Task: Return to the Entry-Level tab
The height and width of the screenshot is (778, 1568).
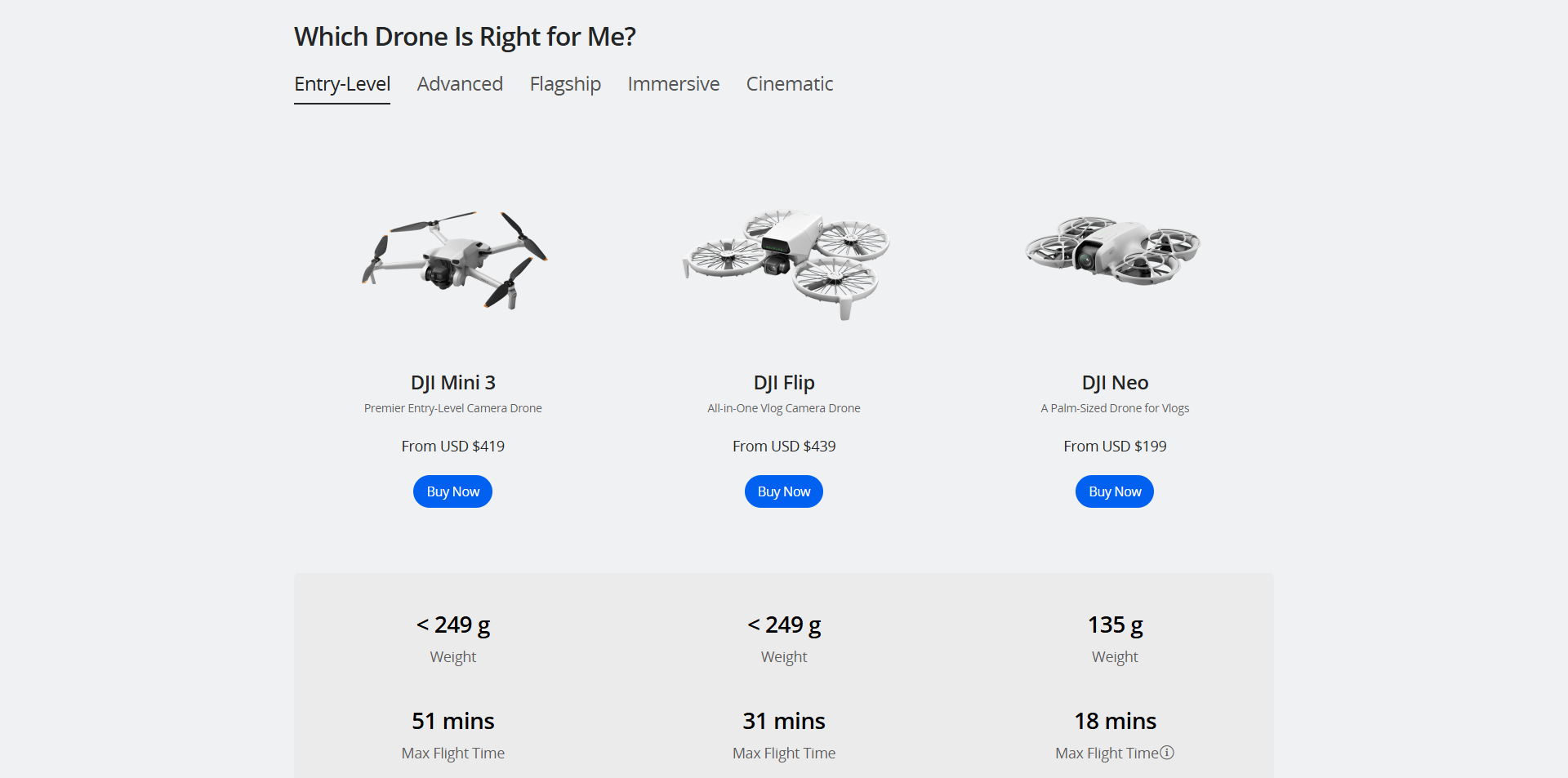Action: 341,84
